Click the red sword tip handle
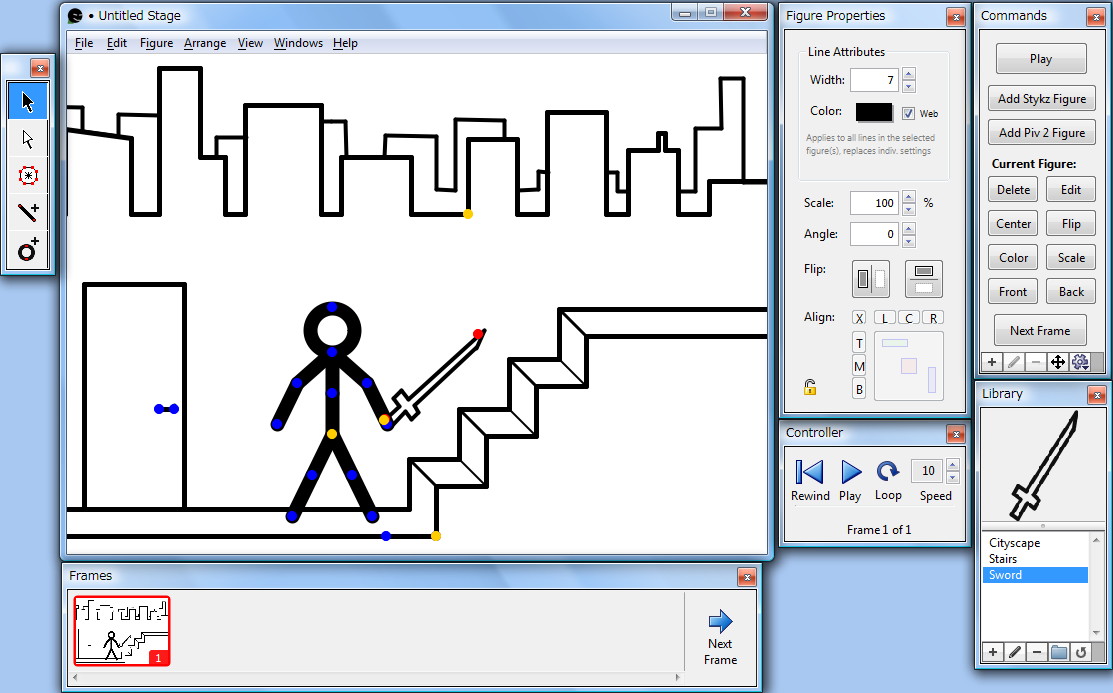This screenshot has width=1113, height=693. tap(478, 334)
